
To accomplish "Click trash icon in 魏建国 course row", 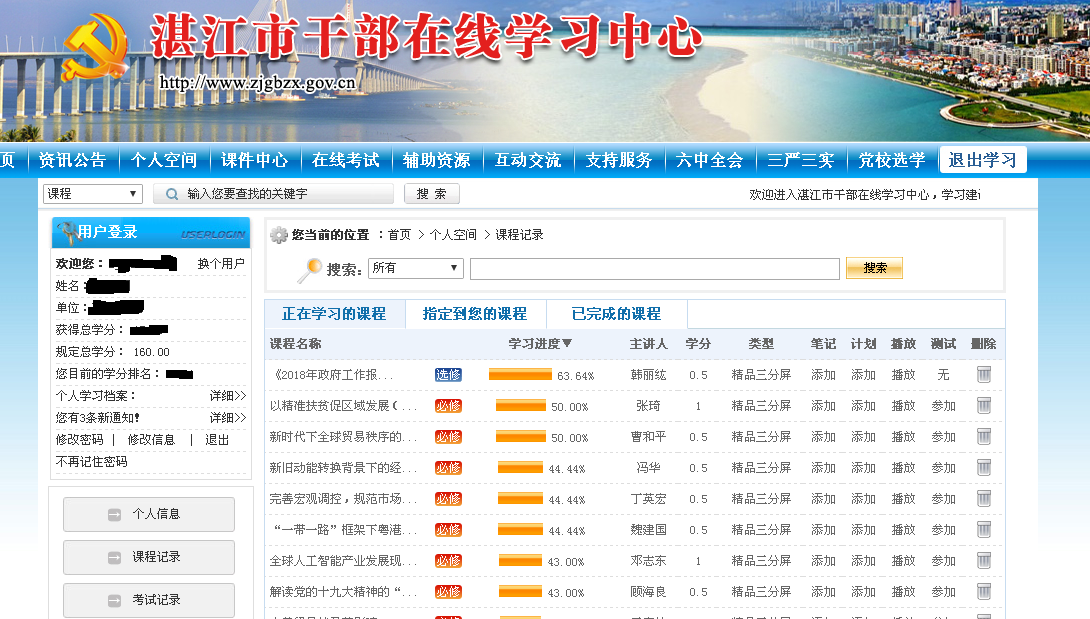I will 983,530.
